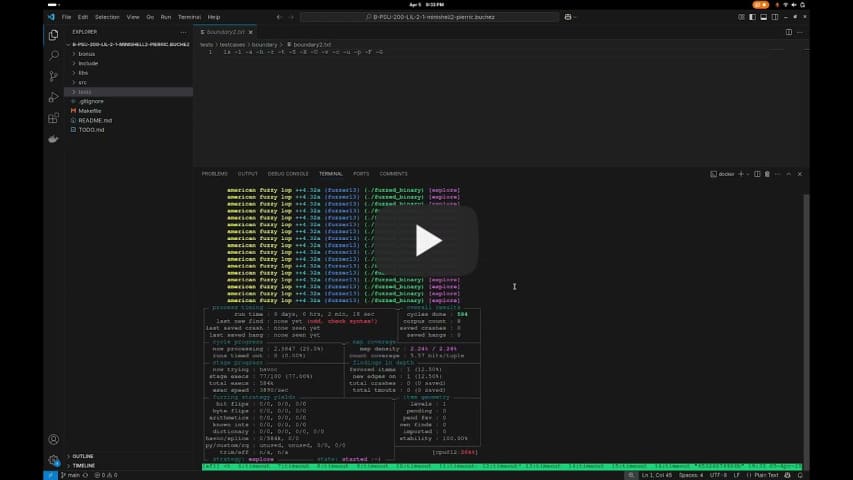
Task: Switch to the OUTPUT tab
Action: (x=248, y=174)
